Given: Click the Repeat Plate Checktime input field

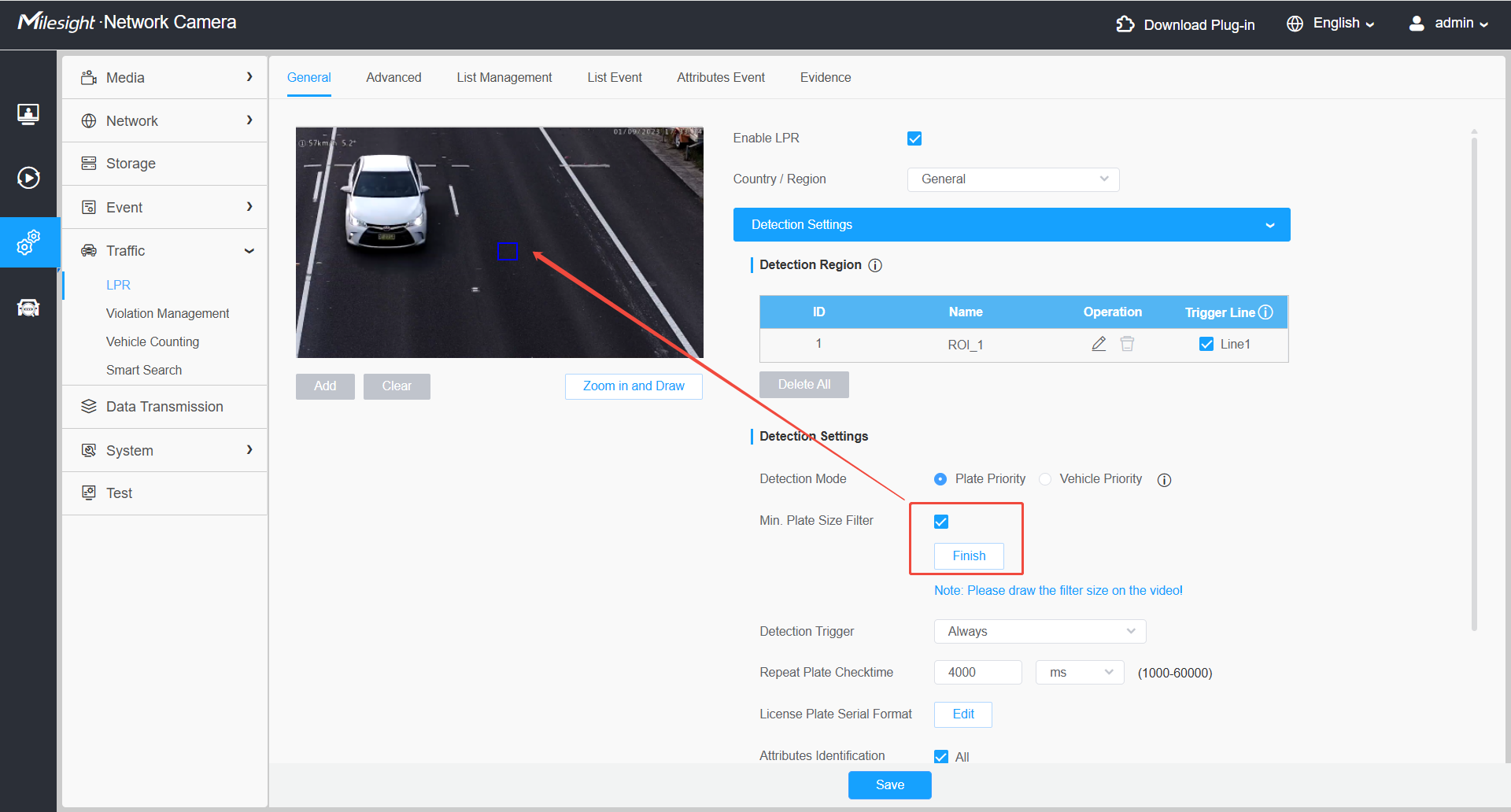Looking at the screenshot, I should (978, 673).
